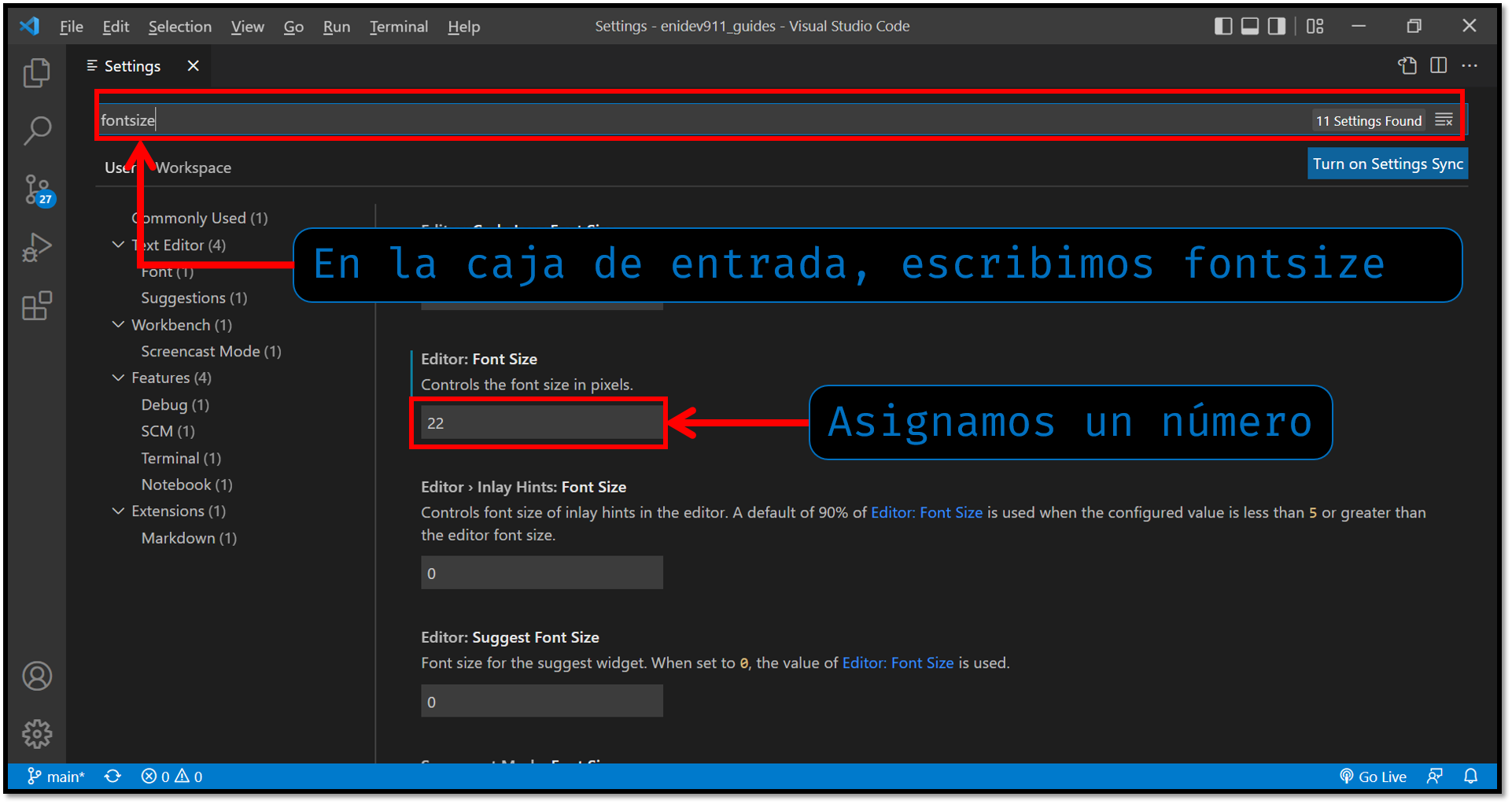Viewport: 1512px width, 804px height.
Task: Click the 11 Settings Found badge
Action: click(x=1369, y=120)
